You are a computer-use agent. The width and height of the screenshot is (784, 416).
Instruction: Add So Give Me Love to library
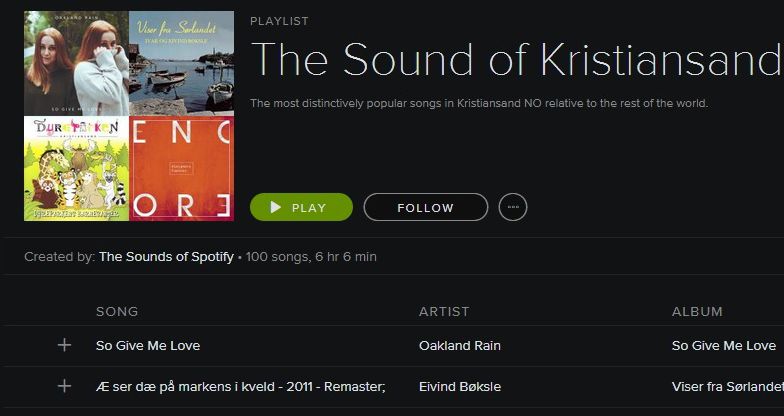point(65,346)
